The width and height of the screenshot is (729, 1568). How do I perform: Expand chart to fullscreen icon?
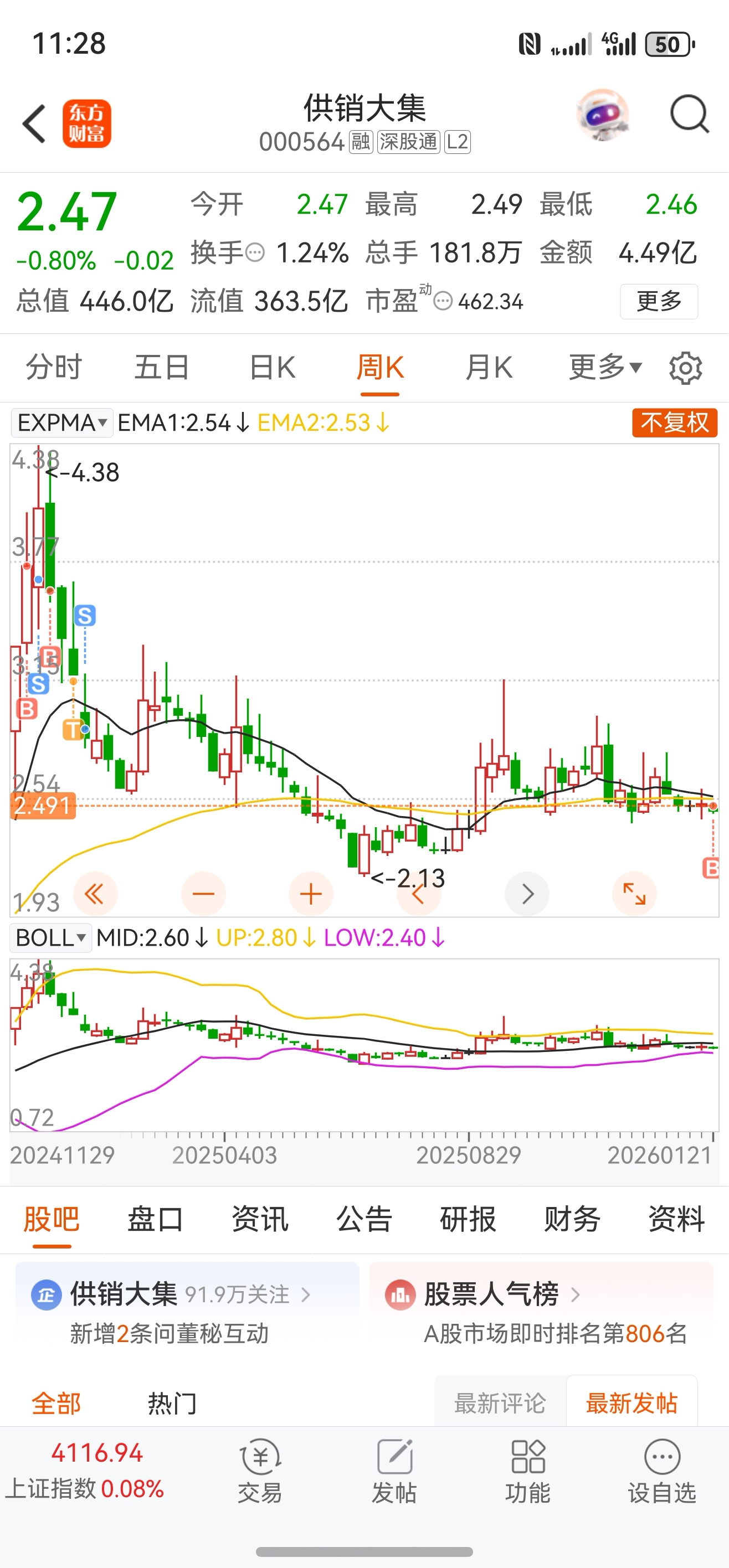coord(634,894)
